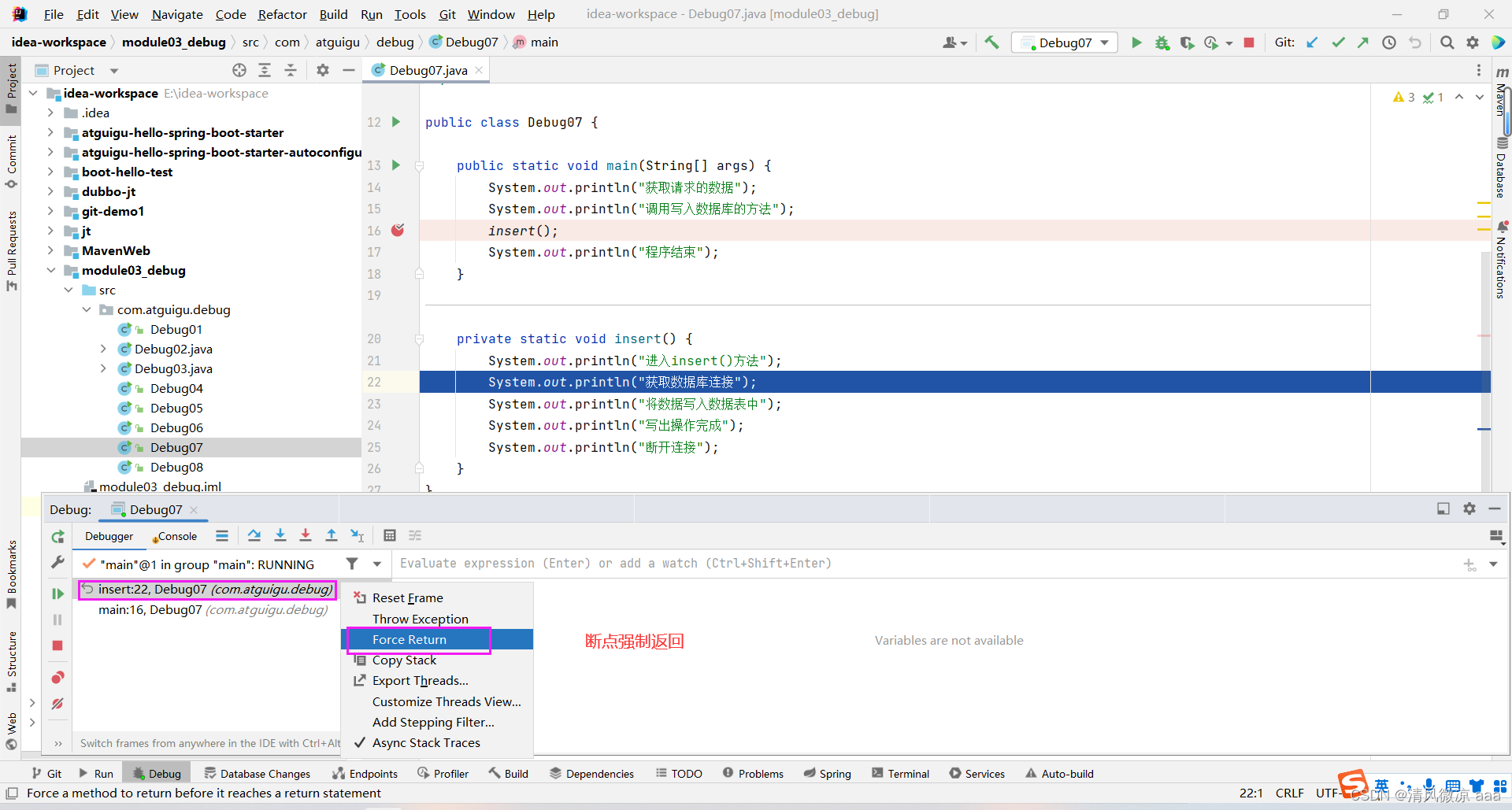Toggle Async Stack Traces option

point(426,742)
